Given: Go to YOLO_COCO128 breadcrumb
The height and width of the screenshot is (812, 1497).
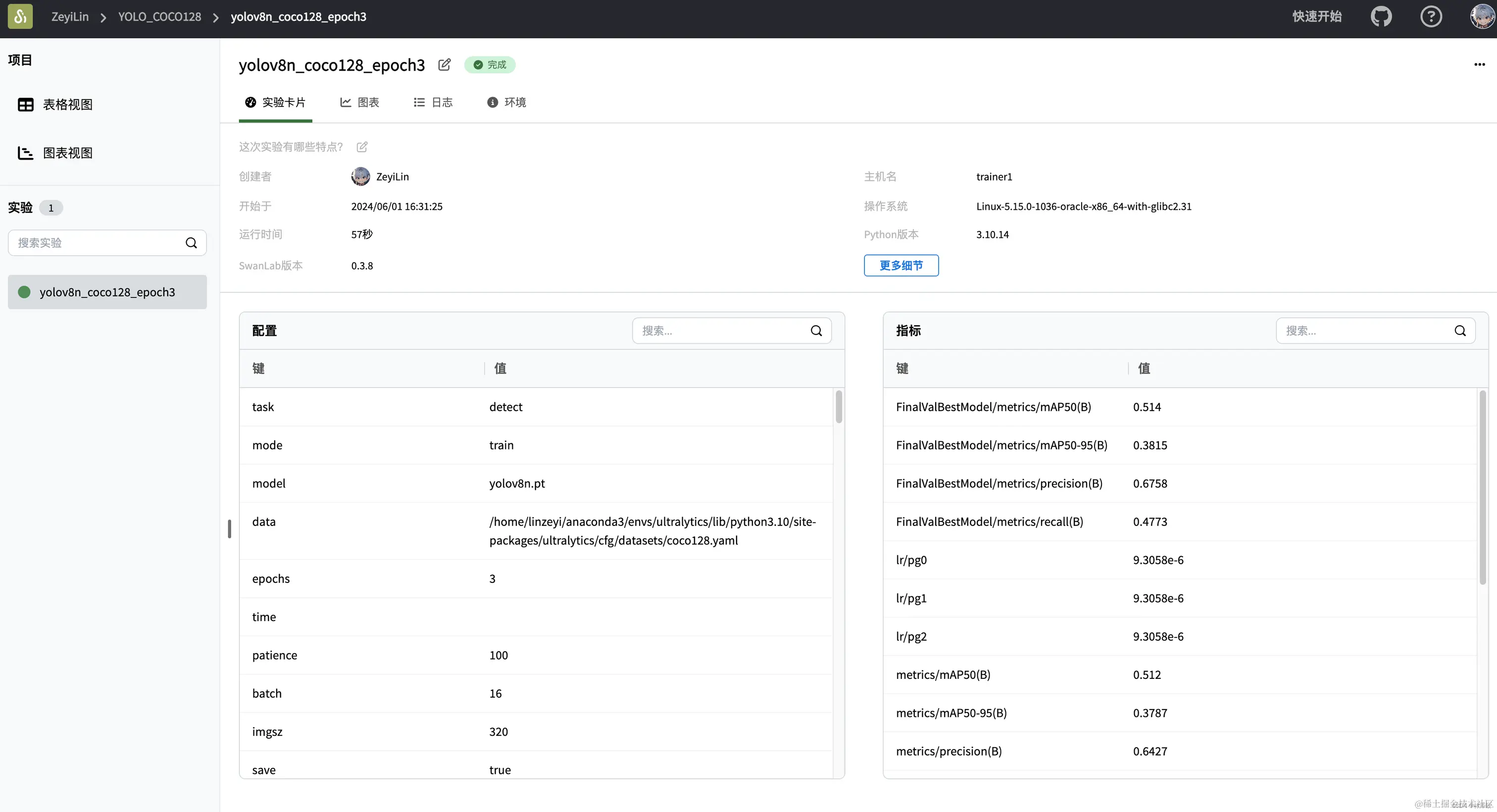Looking at the screenshot, I should (x=159, y=16).
